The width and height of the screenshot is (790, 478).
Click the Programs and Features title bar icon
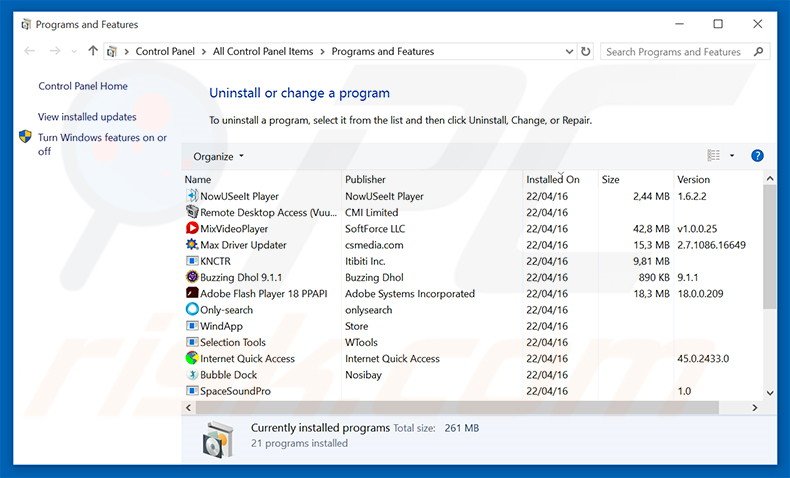point(26,24)
